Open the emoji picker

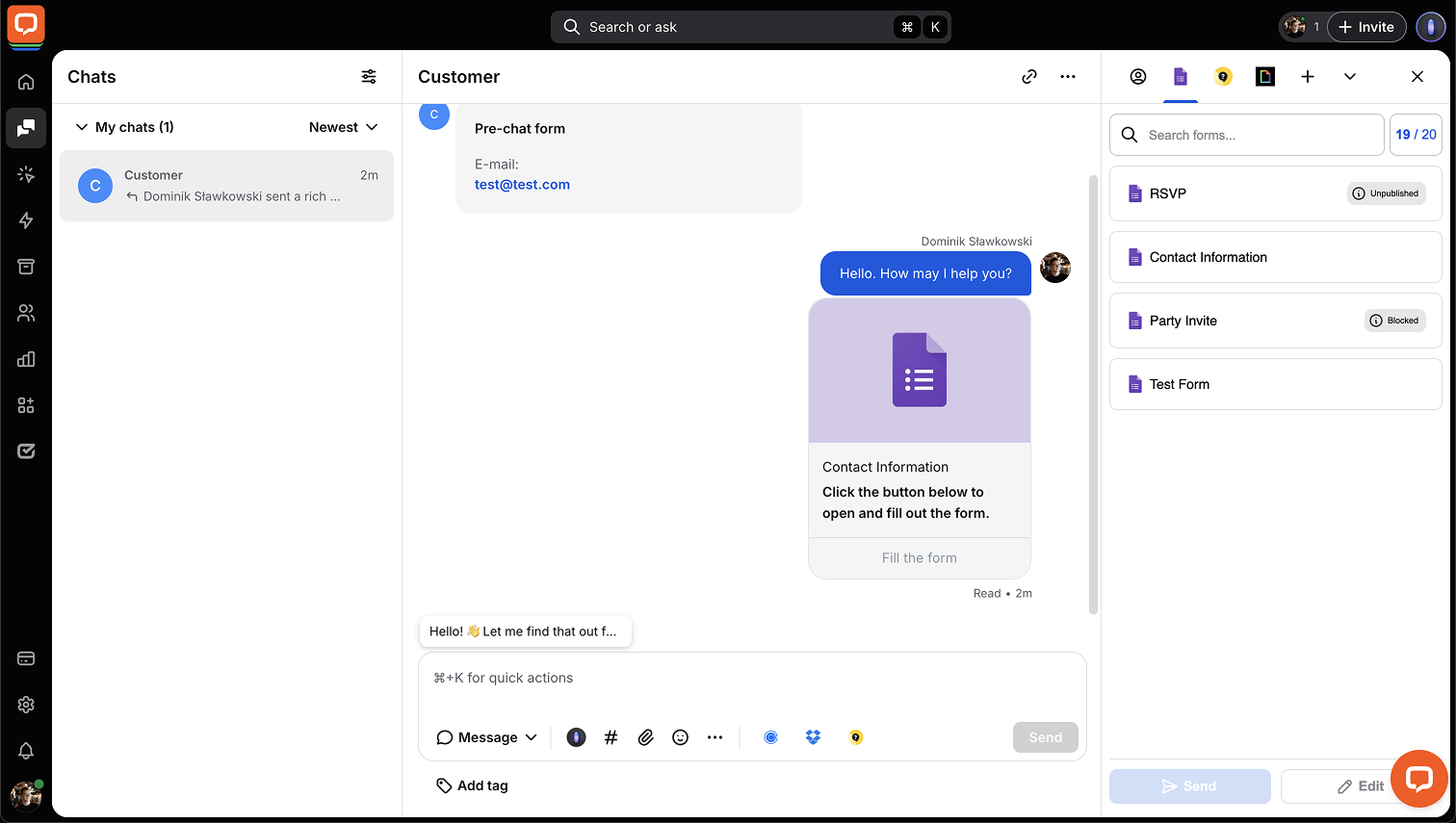(x=680, y=737)
